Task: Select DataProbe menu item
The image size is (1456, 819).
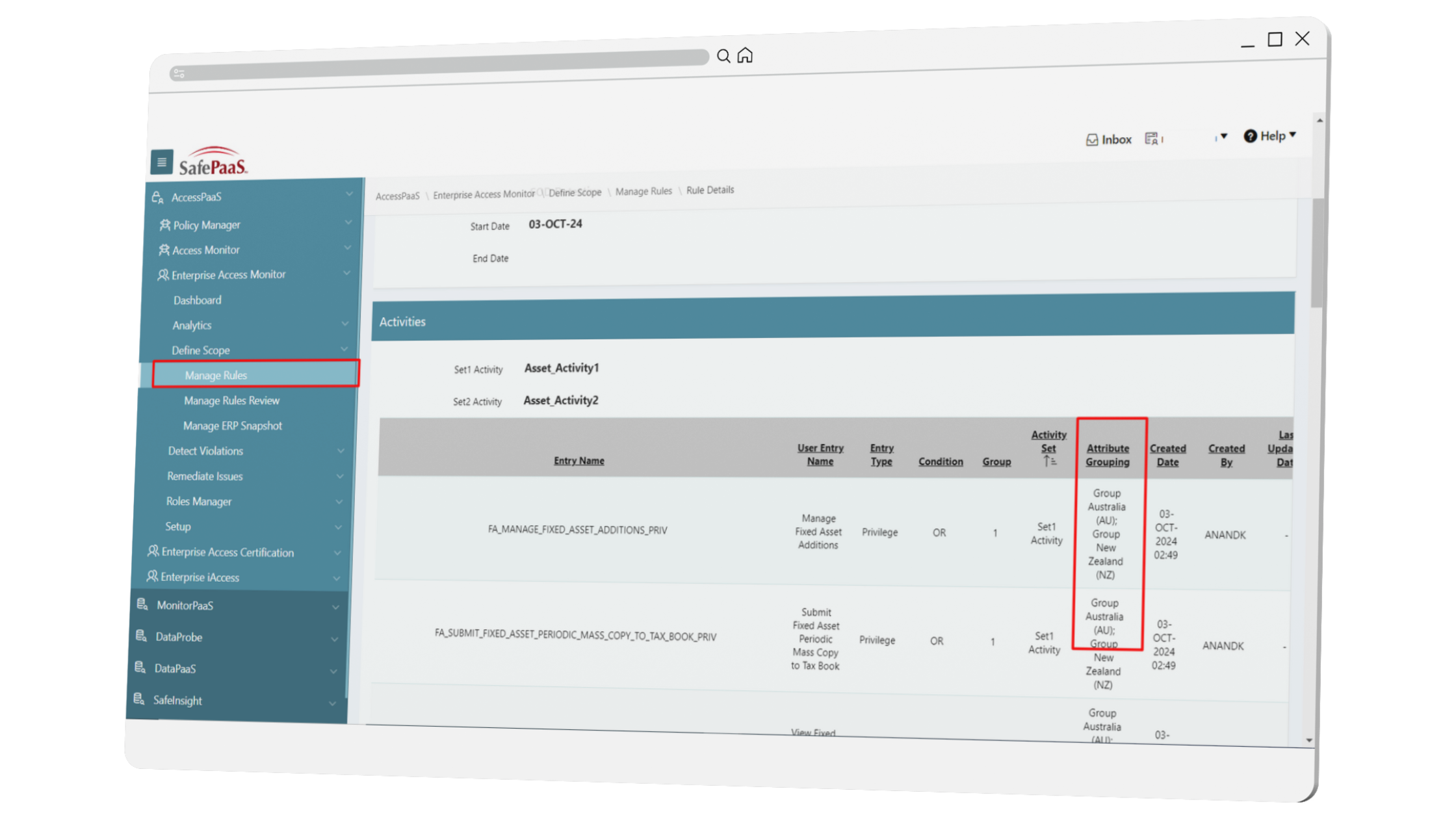Action: coord(179,637)
